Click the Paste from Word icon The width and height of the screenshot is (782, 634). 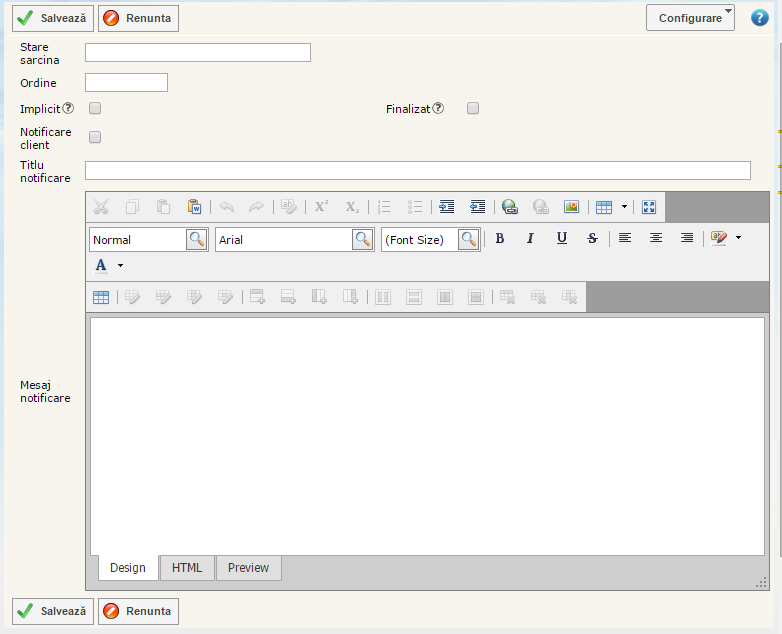[195, 207]
